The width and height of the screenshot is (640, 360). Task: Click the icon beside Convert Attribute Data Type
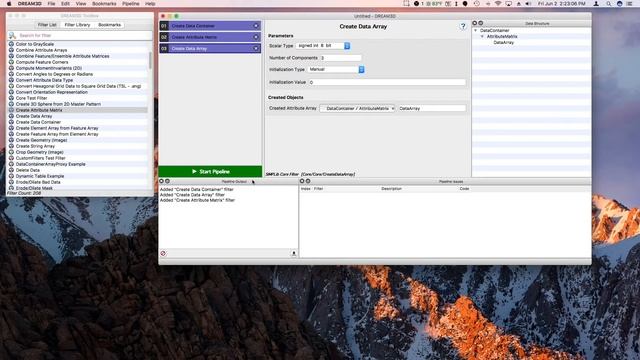click(11, 80)
